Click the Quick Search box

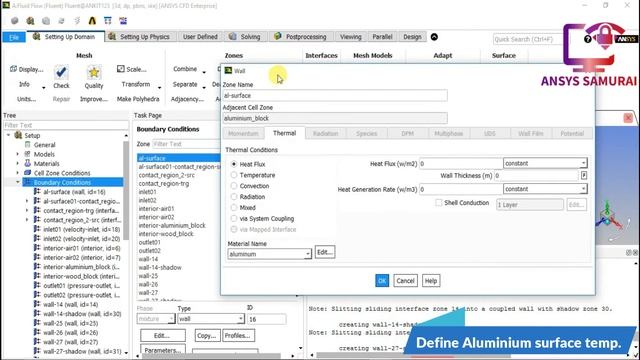coord(527,39)
